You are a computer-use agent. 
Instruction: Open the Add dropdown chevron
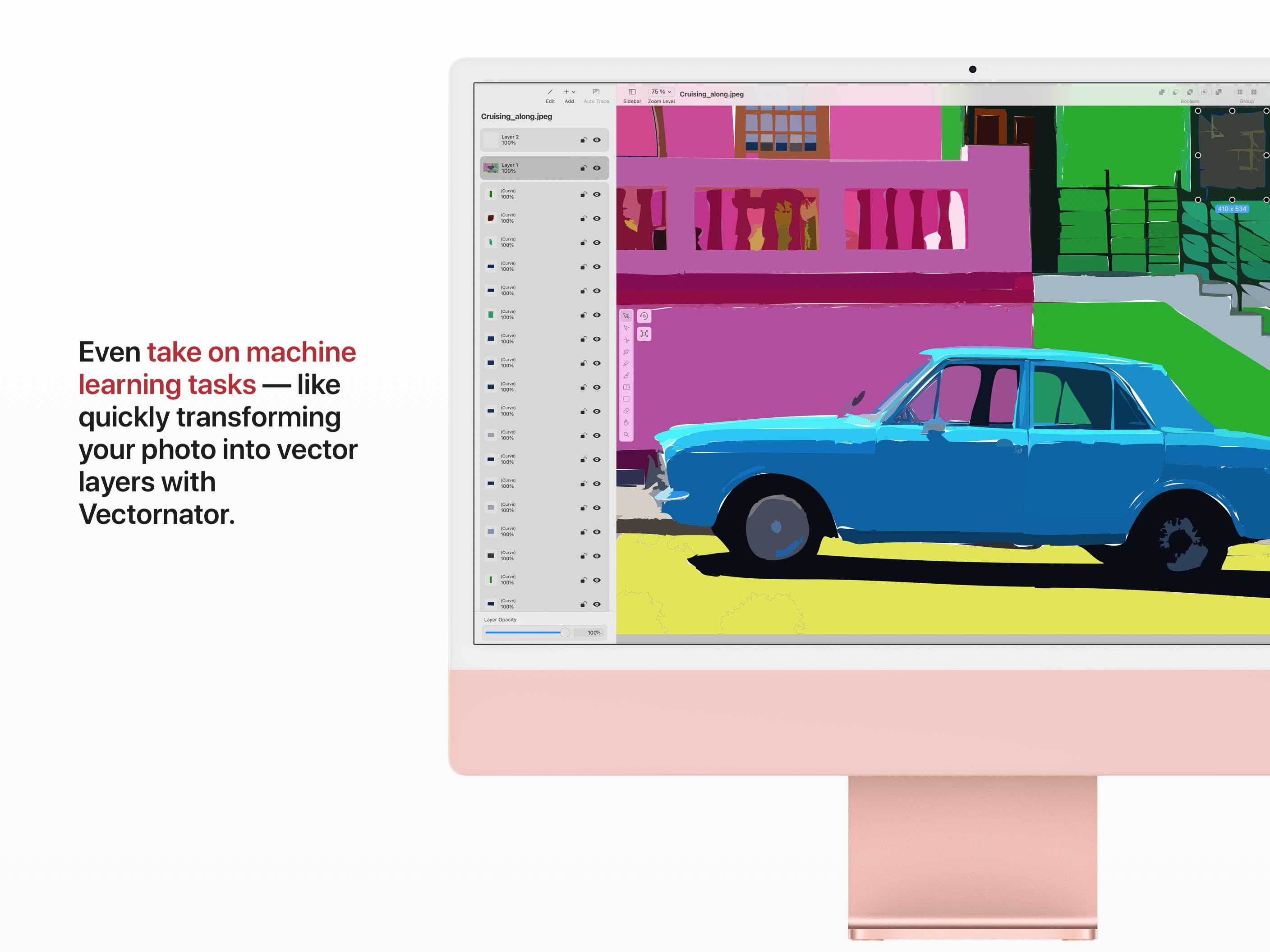coord(574,92)
